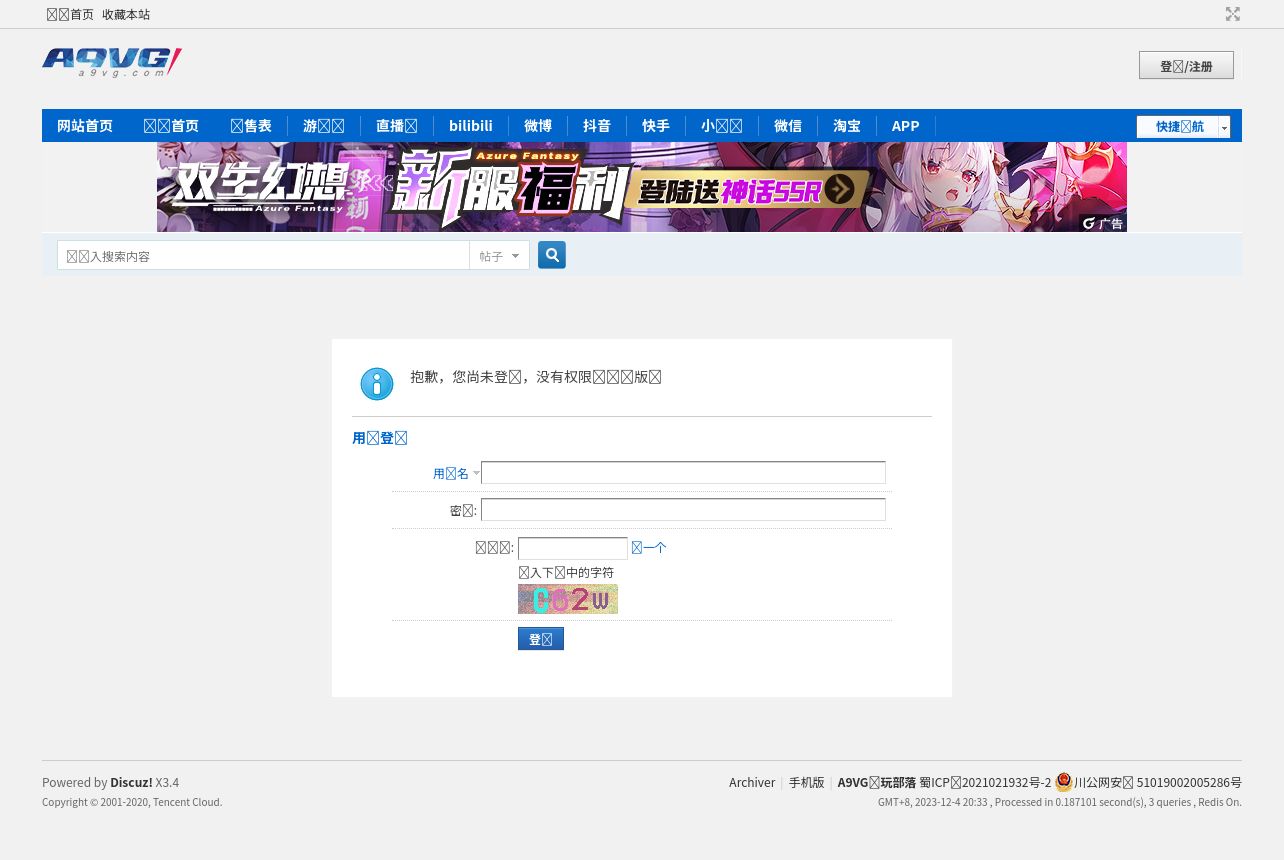Focus the search content input field

(263, 256)
